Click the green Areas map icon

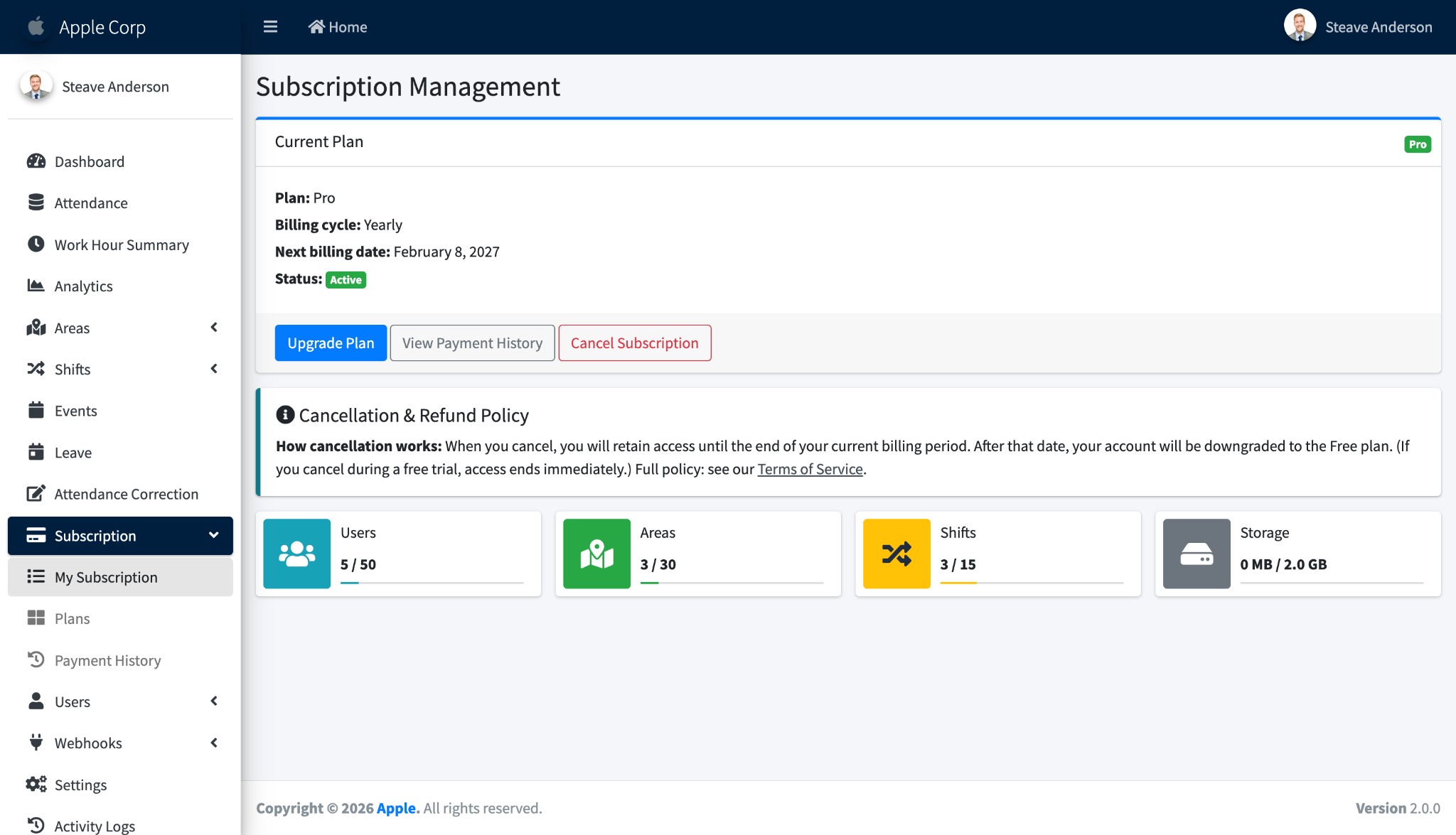(x=596, y=554)
